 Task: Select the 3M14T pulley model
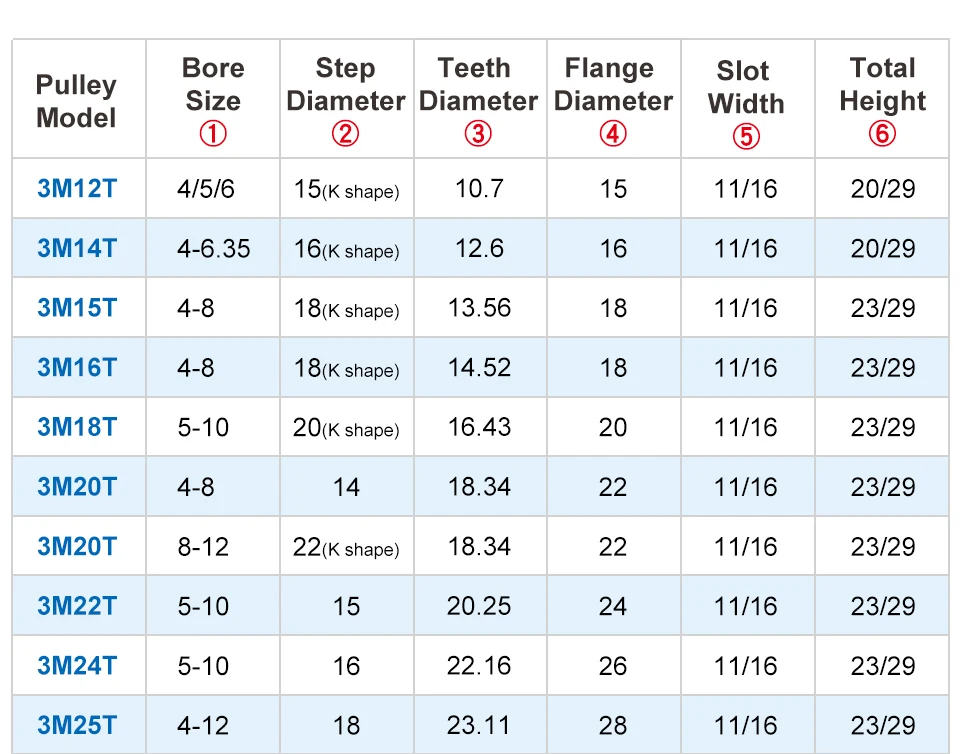[x=77, y=248]
